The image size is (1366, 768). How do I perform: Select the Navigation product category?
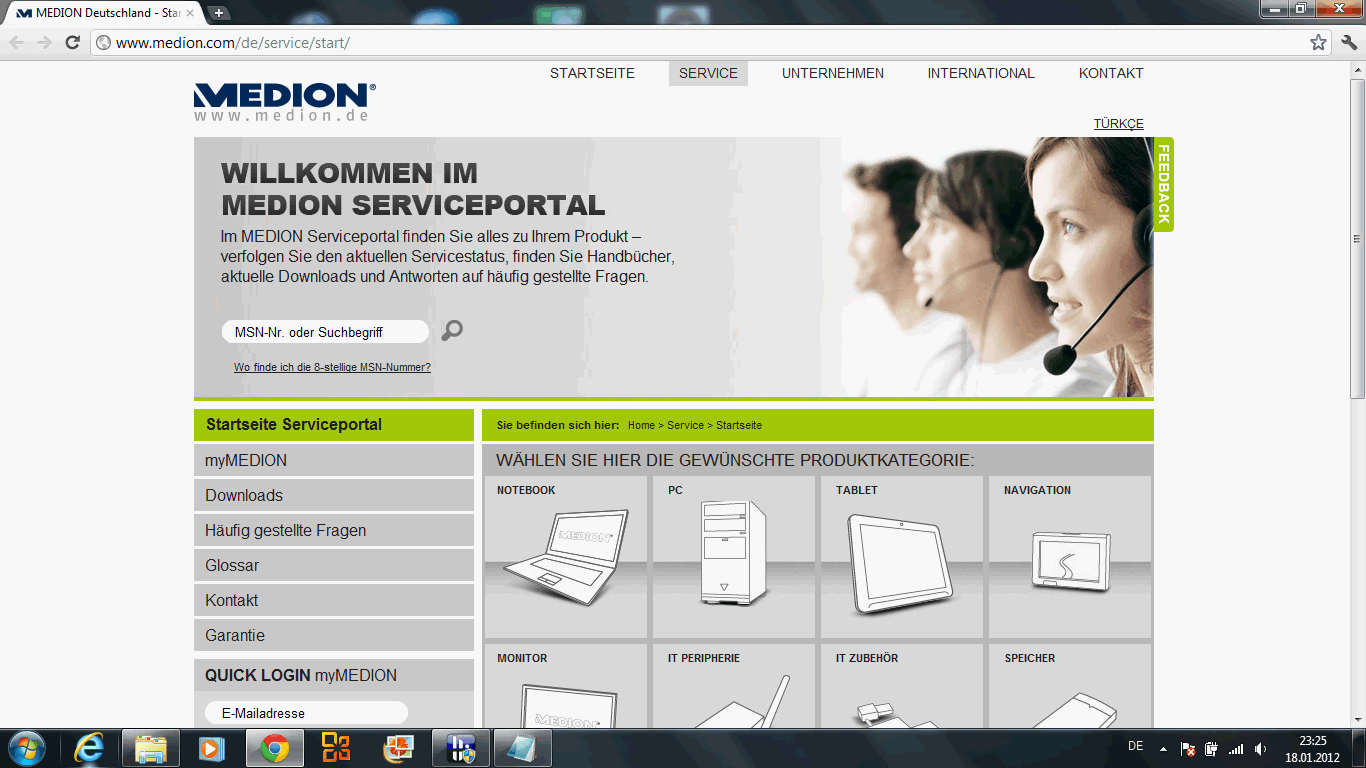tap(1070, 557)
